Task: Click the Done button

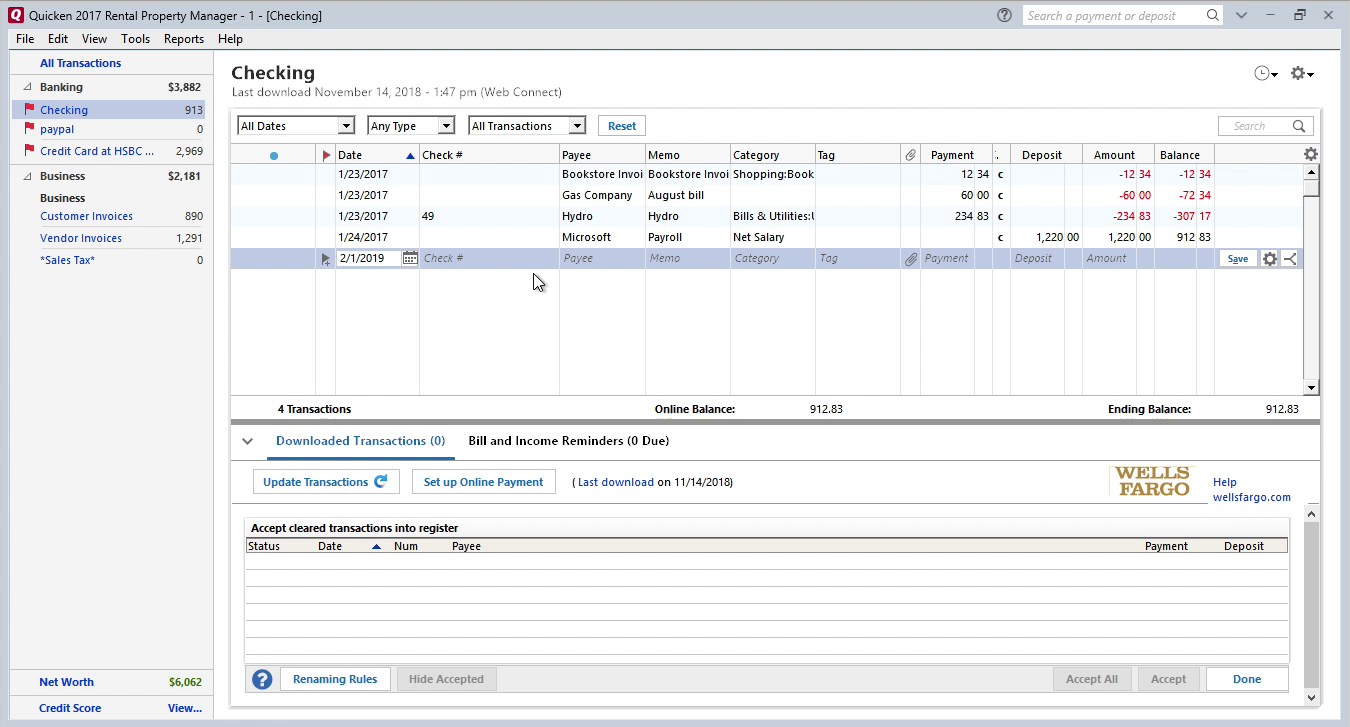Action: pyautogui.click(x=1247, y=679)
